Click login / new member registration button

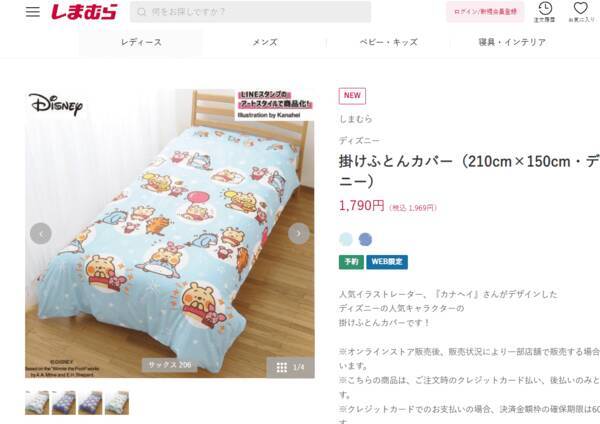click(x=485, y=12)
